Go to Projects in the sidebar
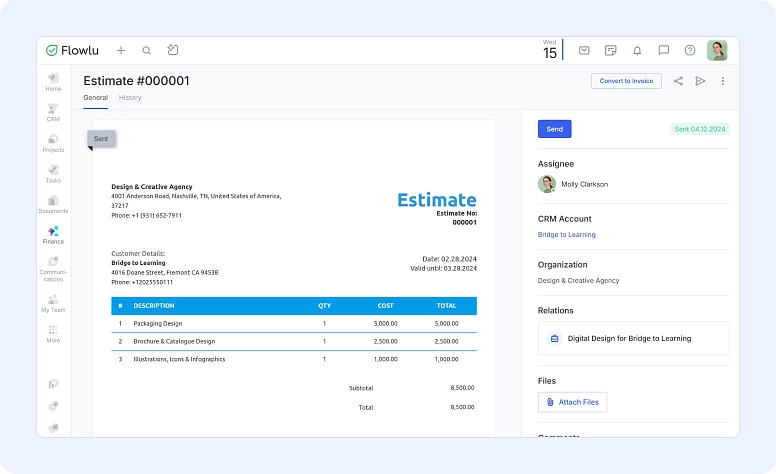This screenshot has width=776, height=474. click(x=53, y=143)
